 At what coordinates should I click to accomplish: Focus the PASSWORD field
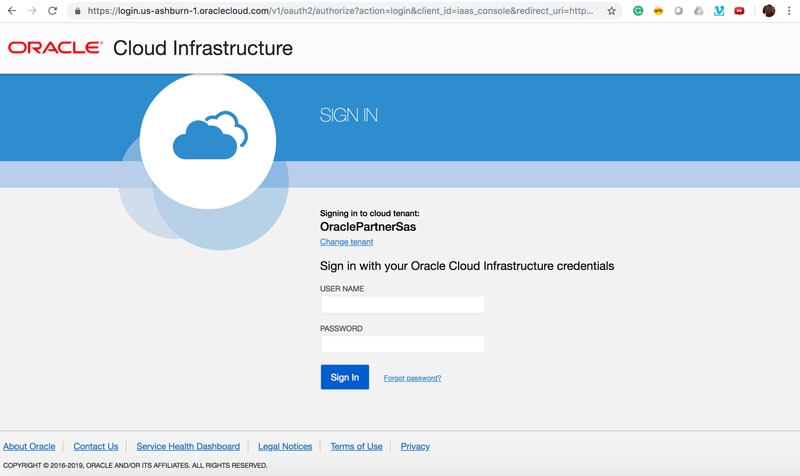click(x=403, y=344)
